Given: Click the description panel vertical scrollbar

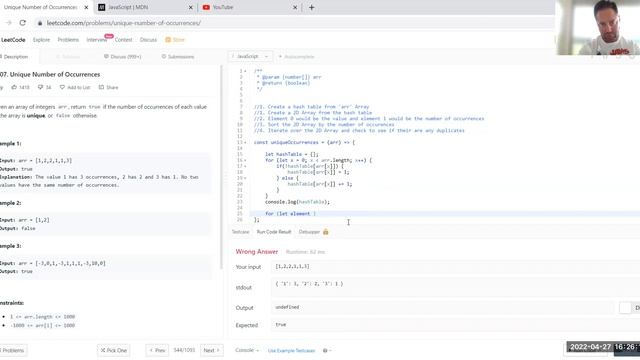Looking at the screenshot, I should 222,167.
